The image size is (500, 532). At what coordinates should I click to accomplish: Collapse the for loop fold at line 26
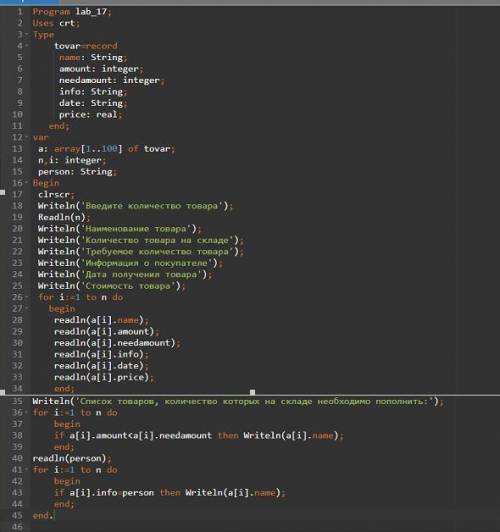point(27,297)
